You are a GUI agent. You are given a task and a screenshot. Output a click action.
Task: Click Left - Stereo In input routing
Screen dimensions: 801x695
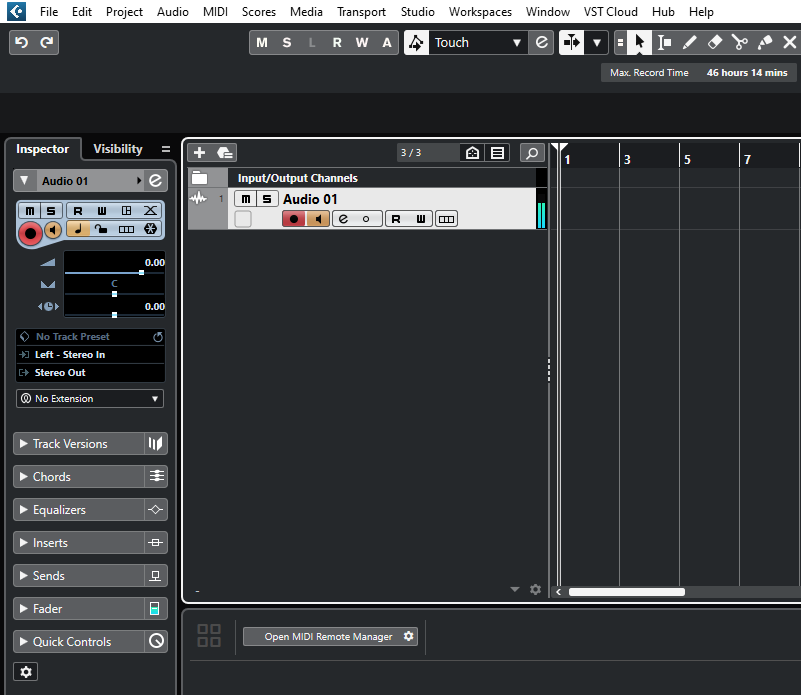click(x=90, y=355)
